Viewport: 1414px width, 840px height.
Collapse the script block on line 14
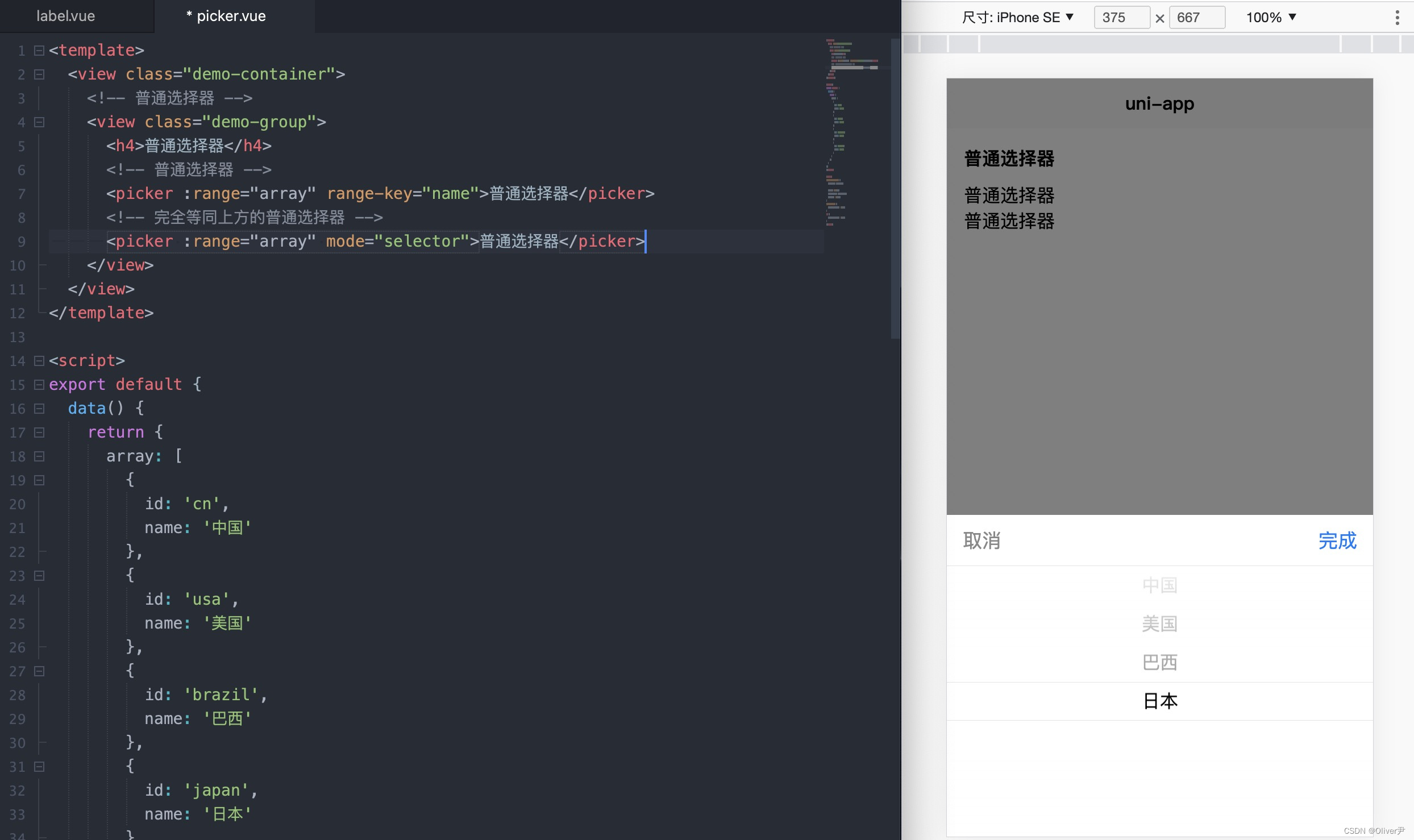point(38,360)
